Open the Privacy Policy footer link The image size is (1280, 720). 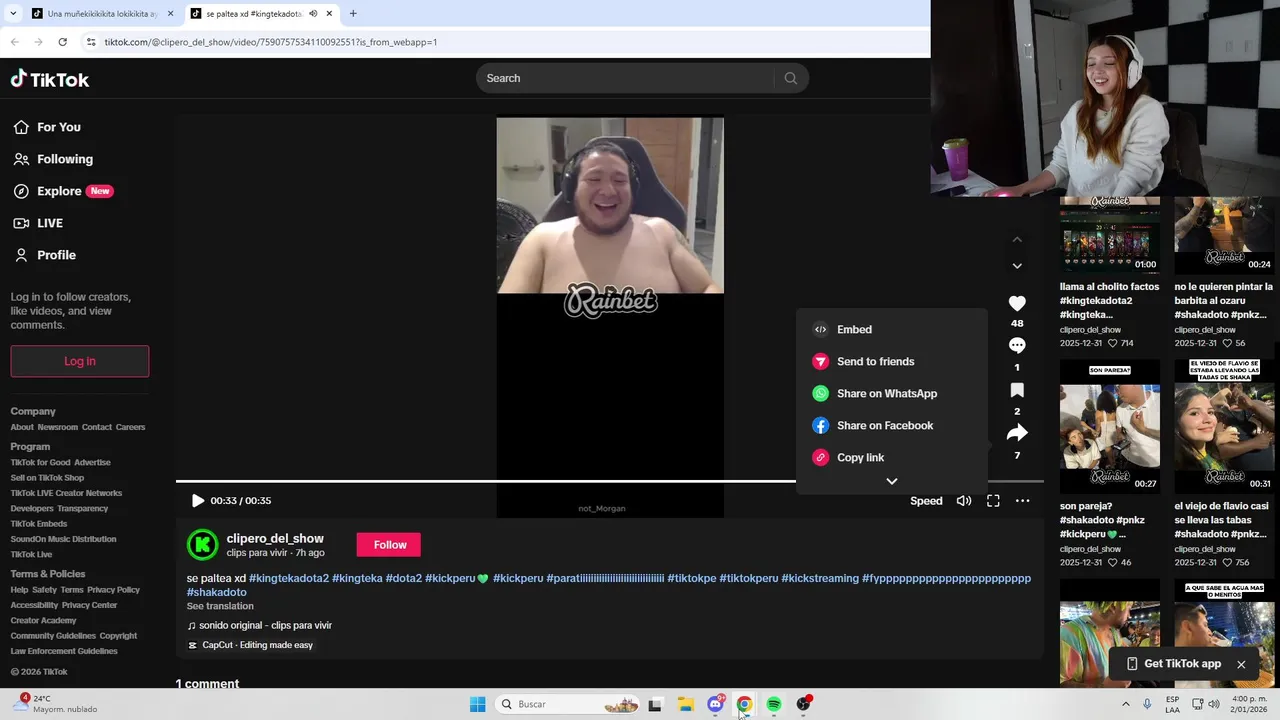coord(113,590)
